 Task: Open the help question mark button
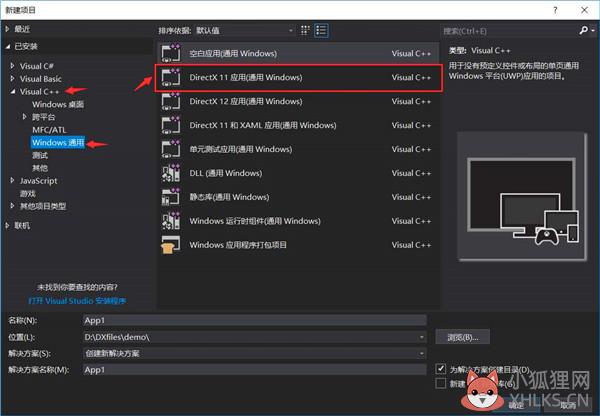(555, 10)
